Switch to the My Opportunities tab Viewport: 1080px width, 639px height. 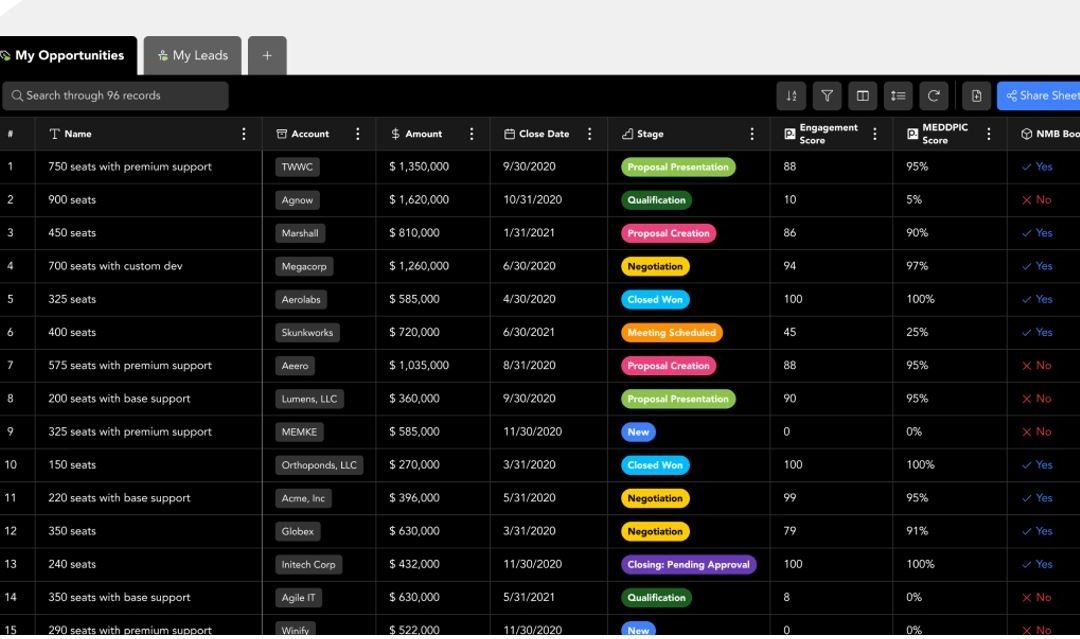pos(68,55)
